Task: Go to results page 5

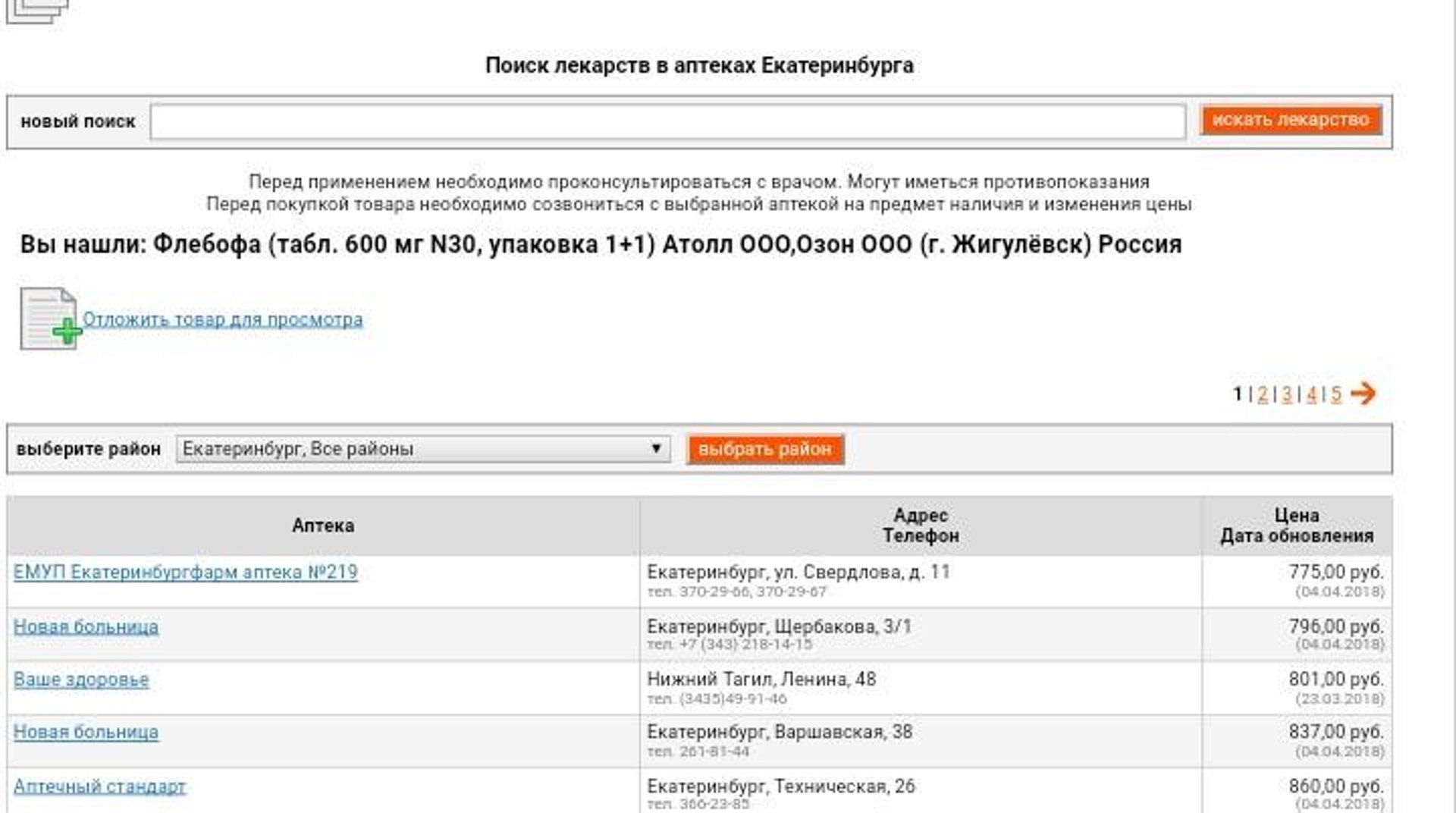Action: pos(1335,394)
